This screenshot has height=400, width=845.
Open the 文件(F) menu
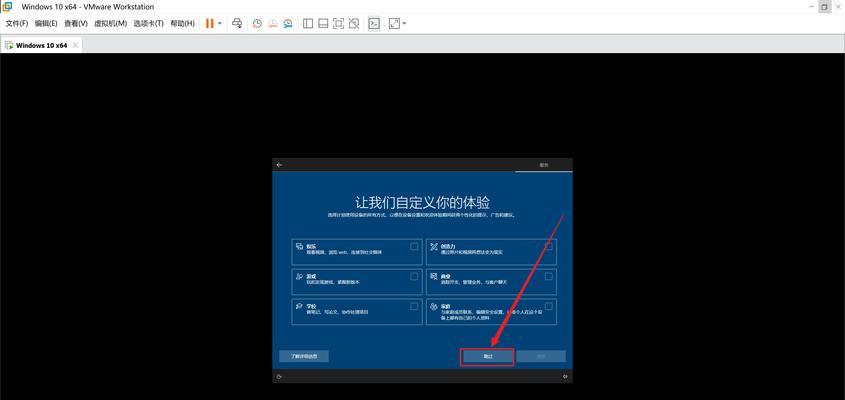pyautogui.click(x=17, y=24)
